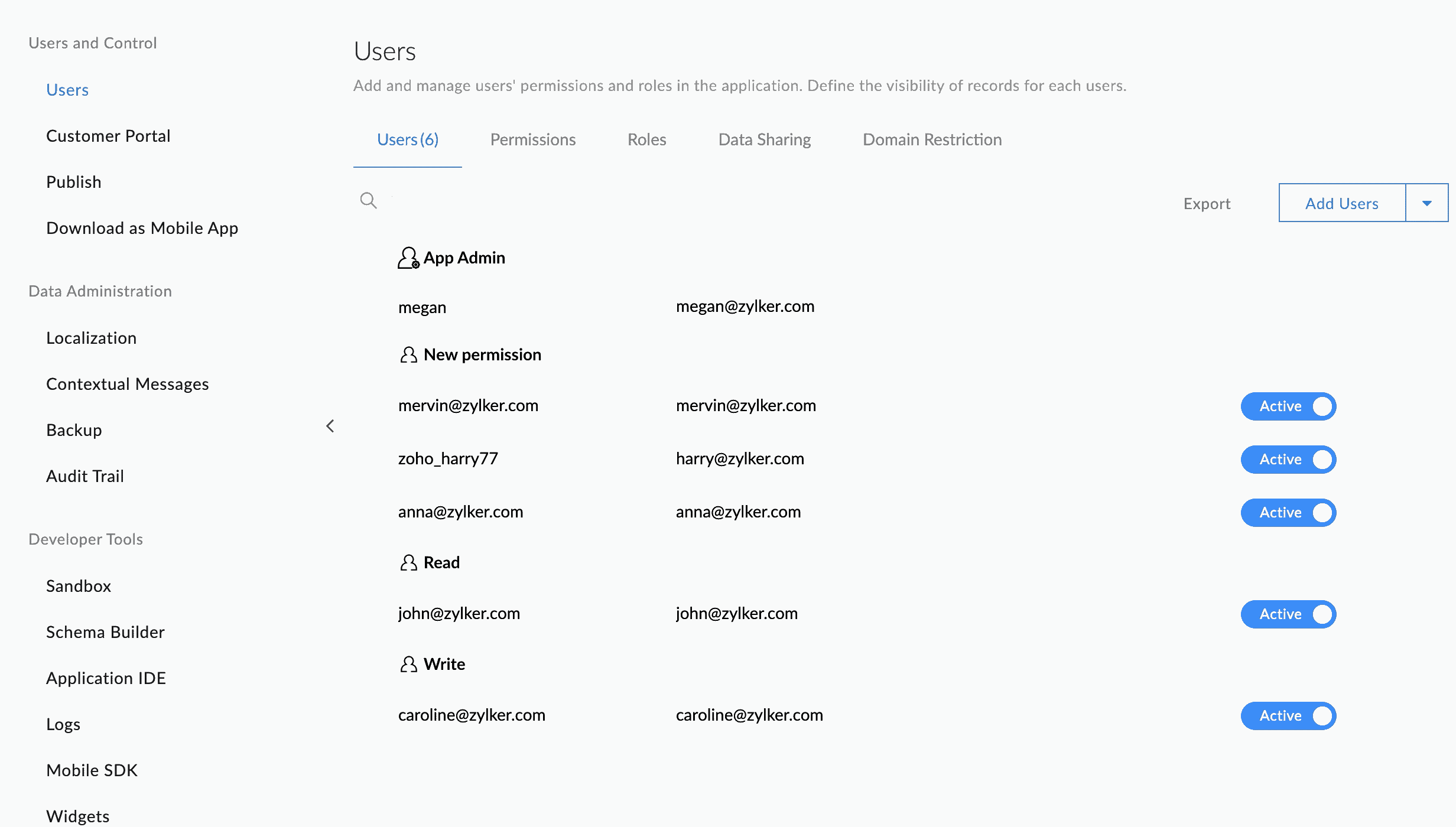1456x827 pixels.
Task: Click the App Admin user icon
Action: click(408, 258)
